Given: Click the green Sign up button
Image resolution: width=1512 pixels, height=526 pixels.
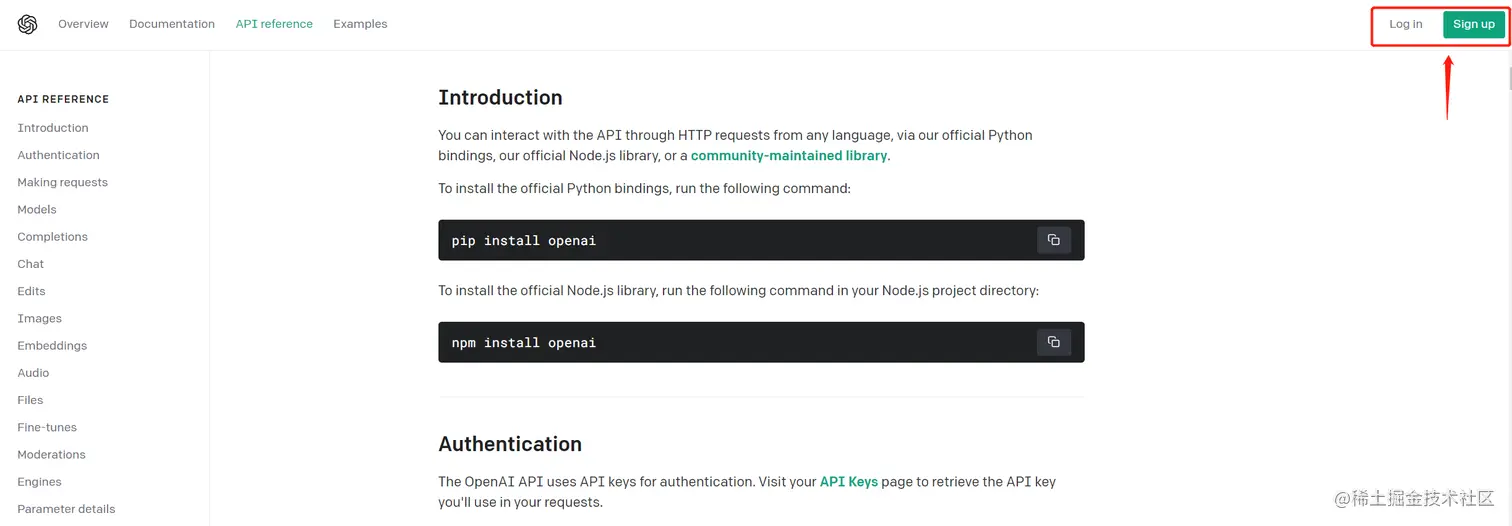Looking at the screenshot, I should [1473, 24].
